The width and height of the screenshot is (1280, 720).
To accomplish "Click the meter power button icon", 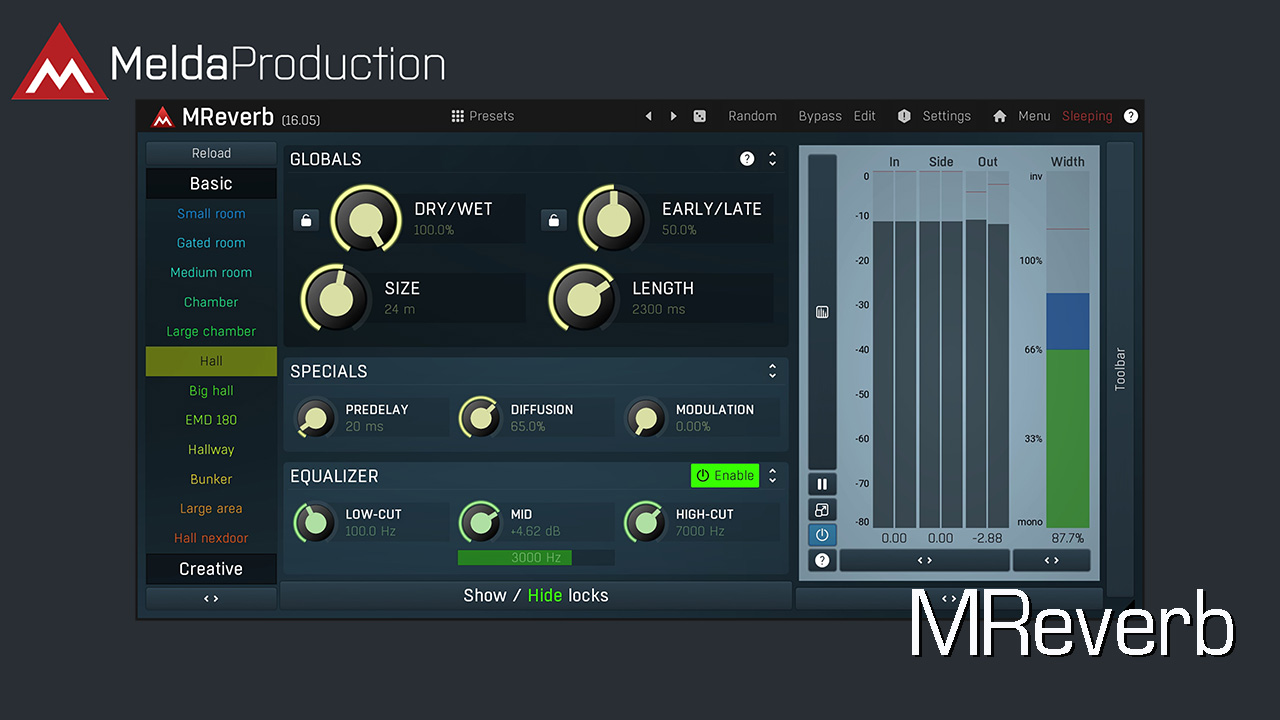I will coord(822,535).
